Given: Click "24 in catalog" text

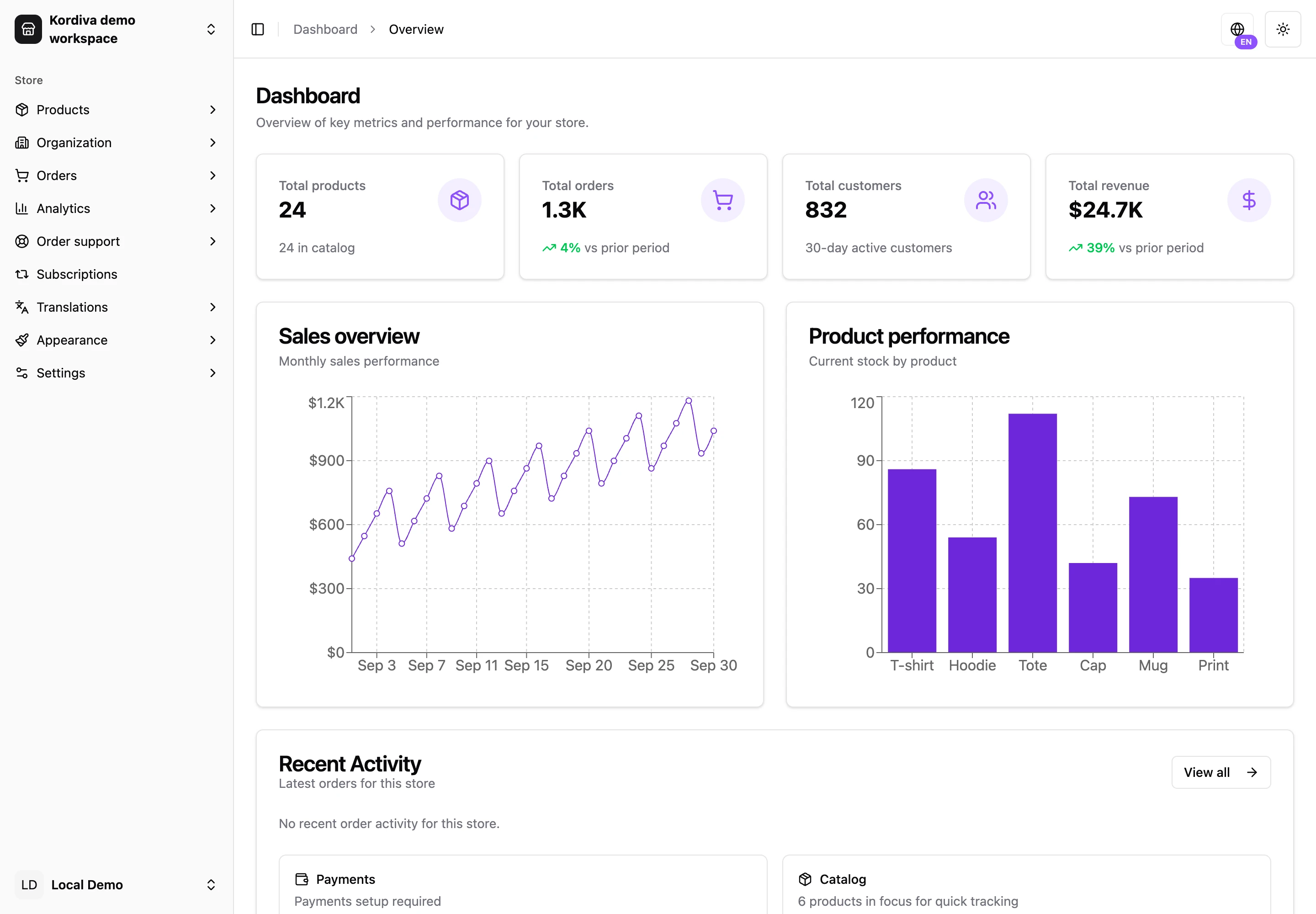Looking at the screenshot, I should click(317, 248).
